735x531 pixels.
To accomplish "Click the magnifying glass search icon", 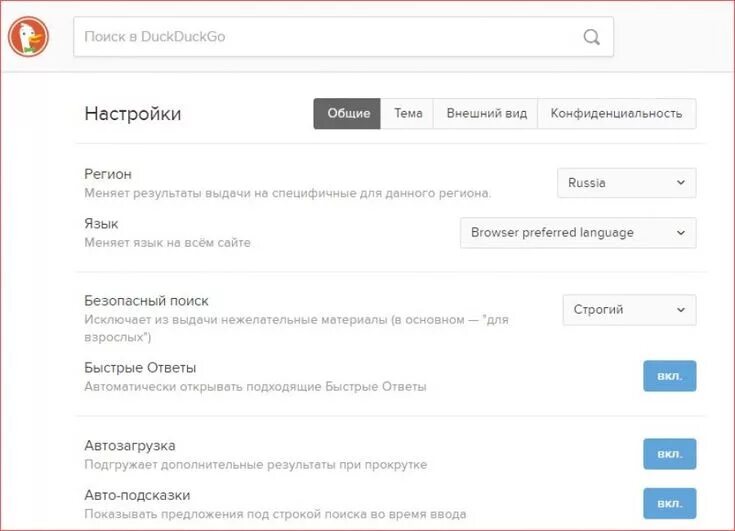I will [592, 37].
